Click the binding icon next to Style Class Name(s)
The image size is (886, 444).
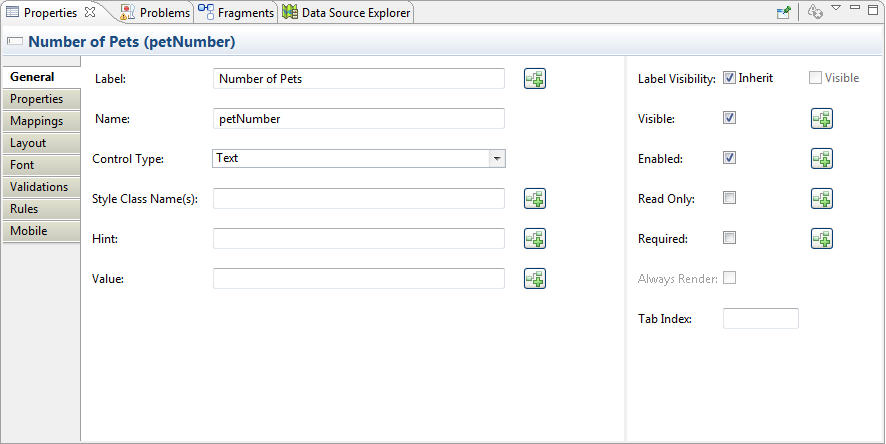[x=535, y=199]
